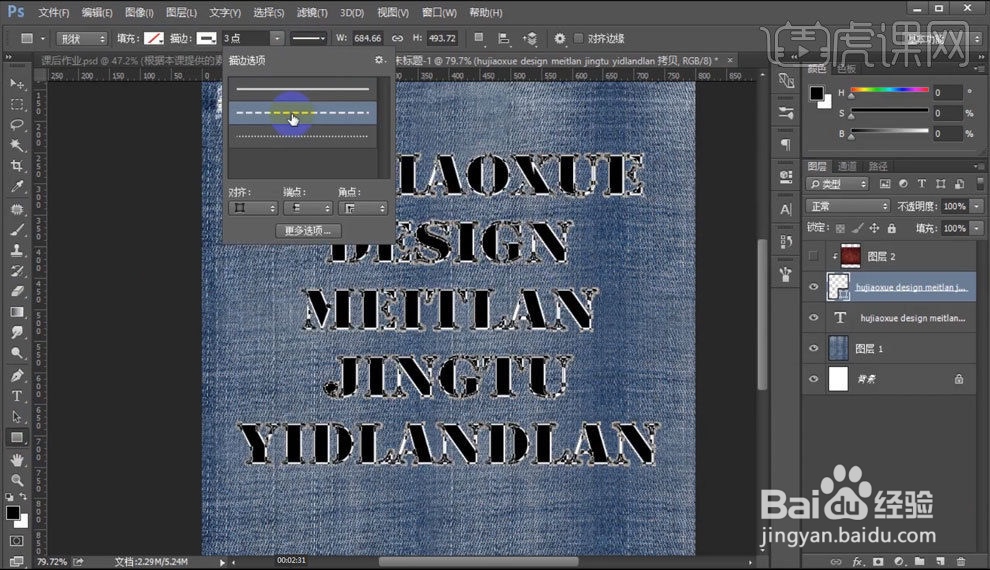This screenshot has height=570, width=990.
Task: Toggle lock position icon
Action: [x=874, y=229]
